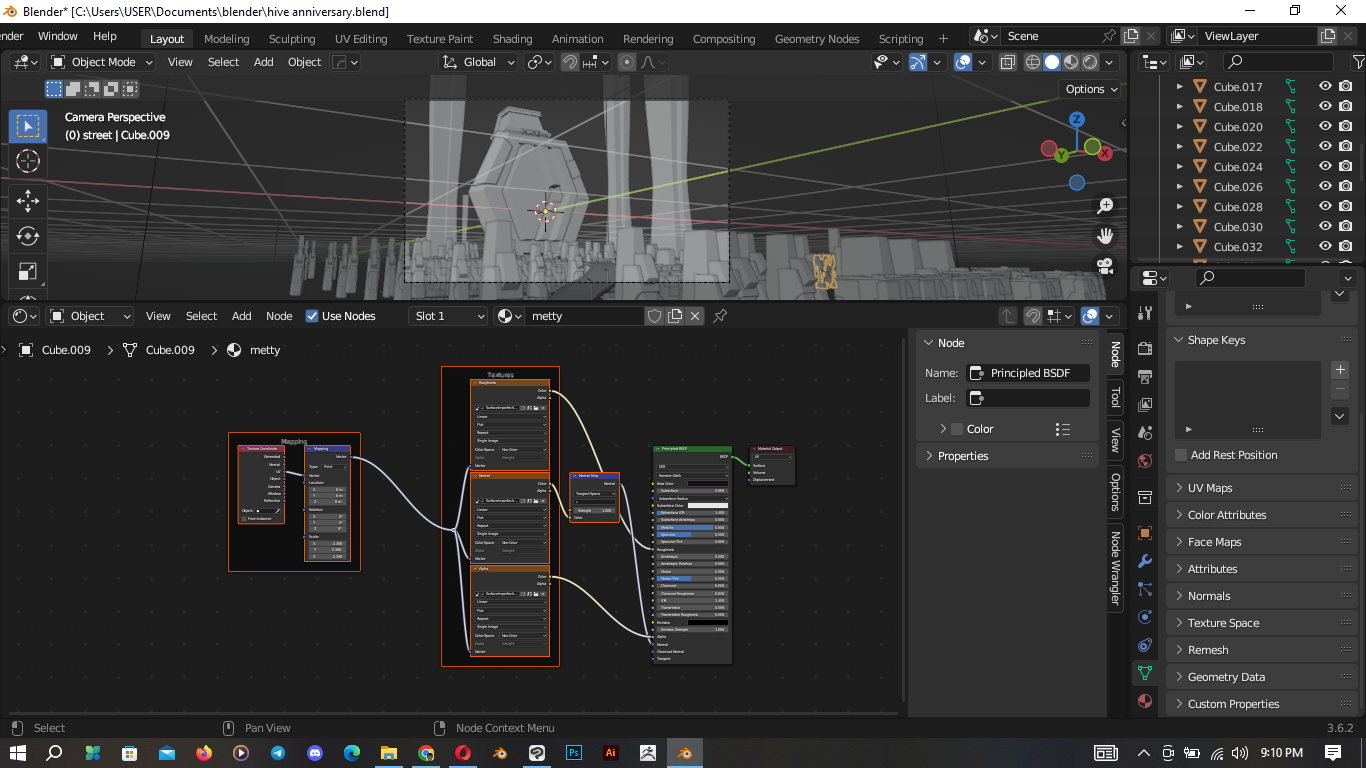The width and height of the screenshot is (1366, 768).
Task: Hide Cube.017 in viewport via eye icon
Action: 1325,86
